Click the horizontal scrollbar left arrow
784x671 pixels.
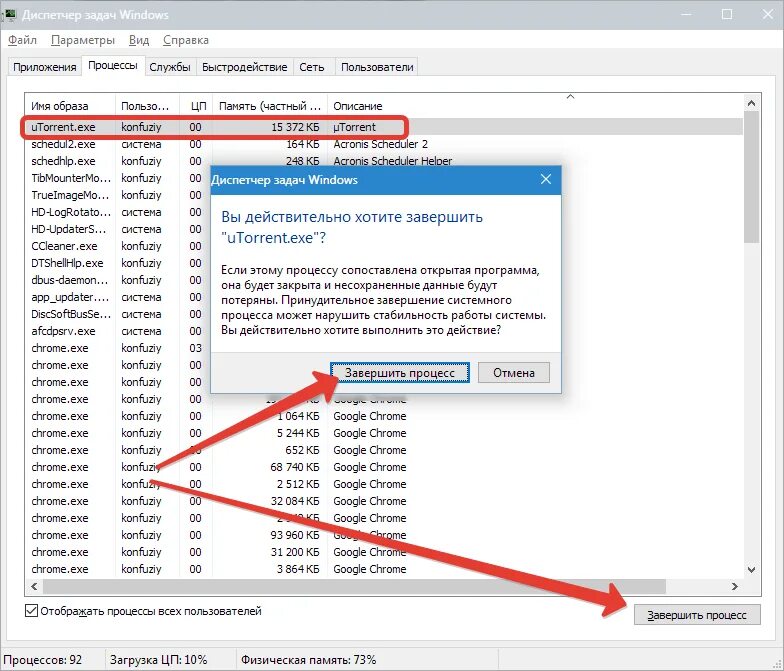(34, 586)
